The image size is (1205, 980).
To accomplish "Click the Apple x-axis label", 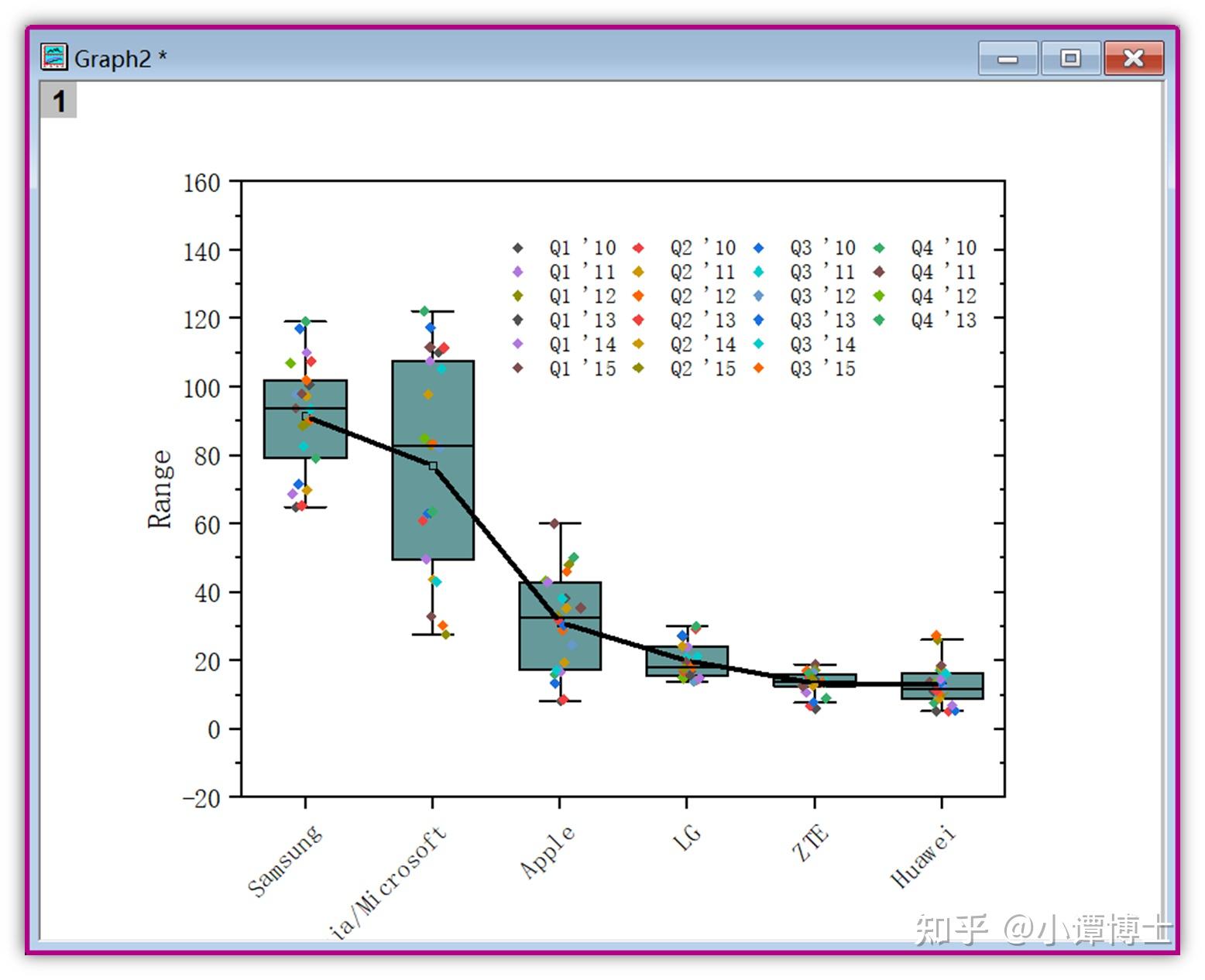I will [x=548, y=852].
